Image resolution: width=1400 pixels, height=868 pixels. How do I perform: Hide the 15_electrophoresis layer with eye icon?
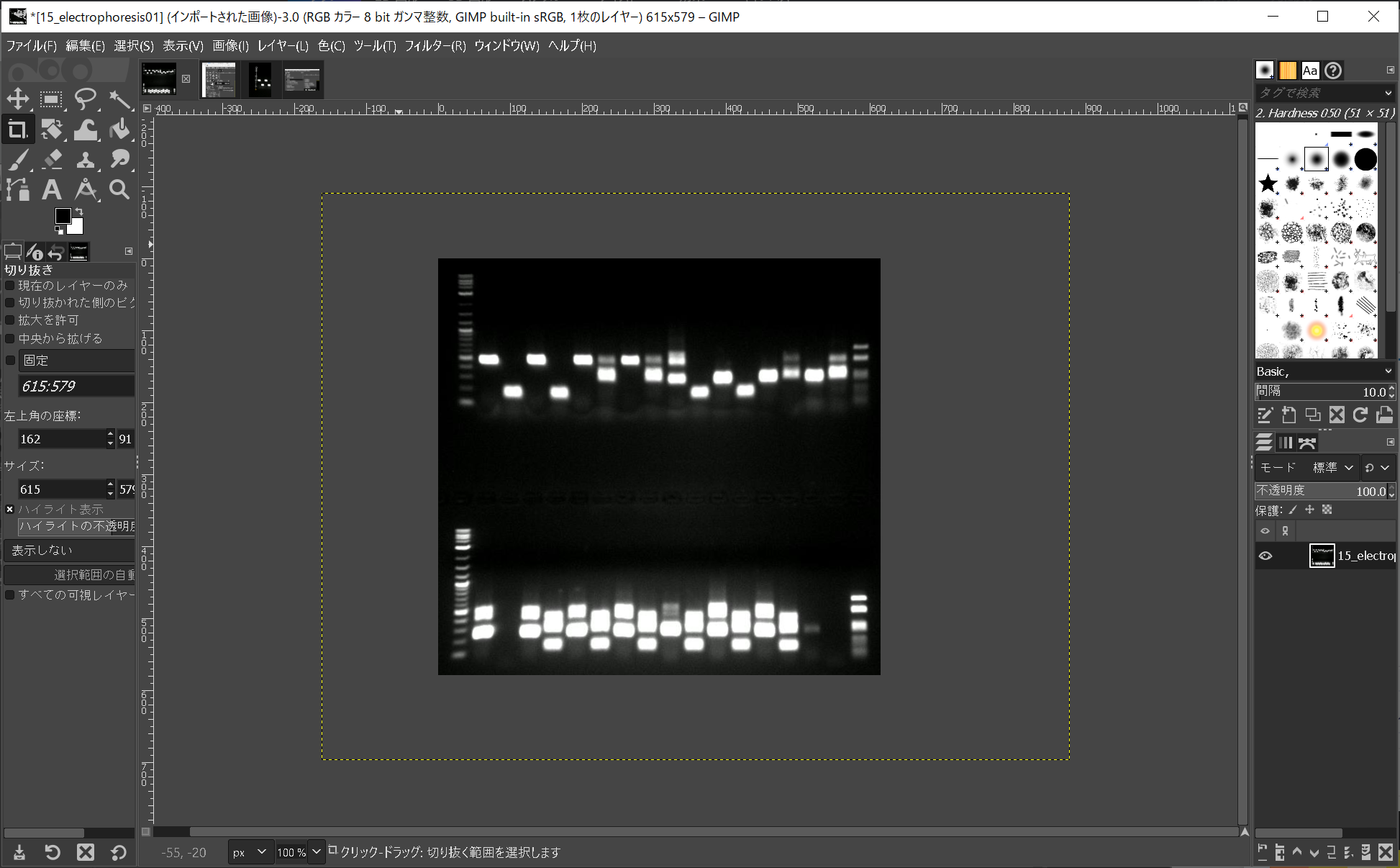tap(1265, 556)
